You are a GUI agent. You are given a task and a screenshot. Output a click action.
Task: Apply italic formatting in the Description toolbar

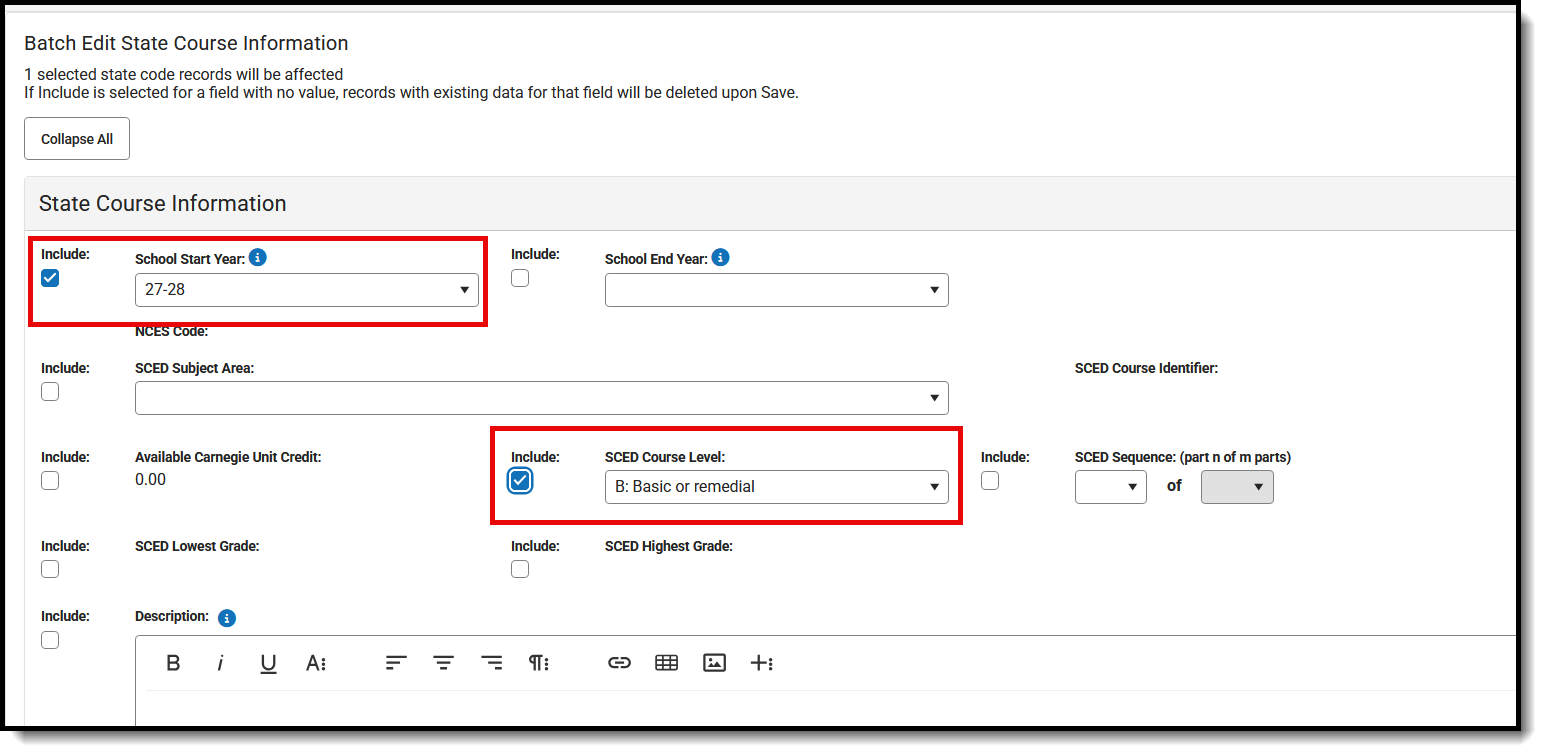[x=221, y=662]
